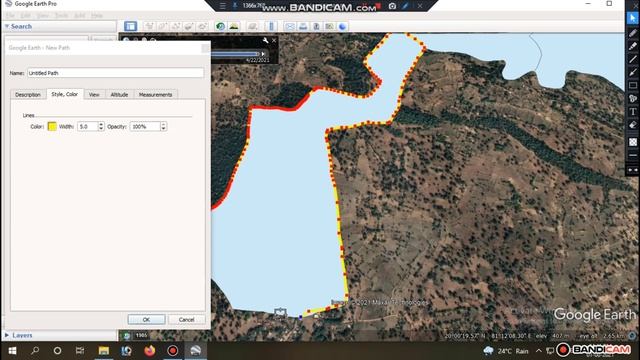Switch to Altitude tab
The width and height of the screenshot is (640, 360).
[x=119, y=95]
